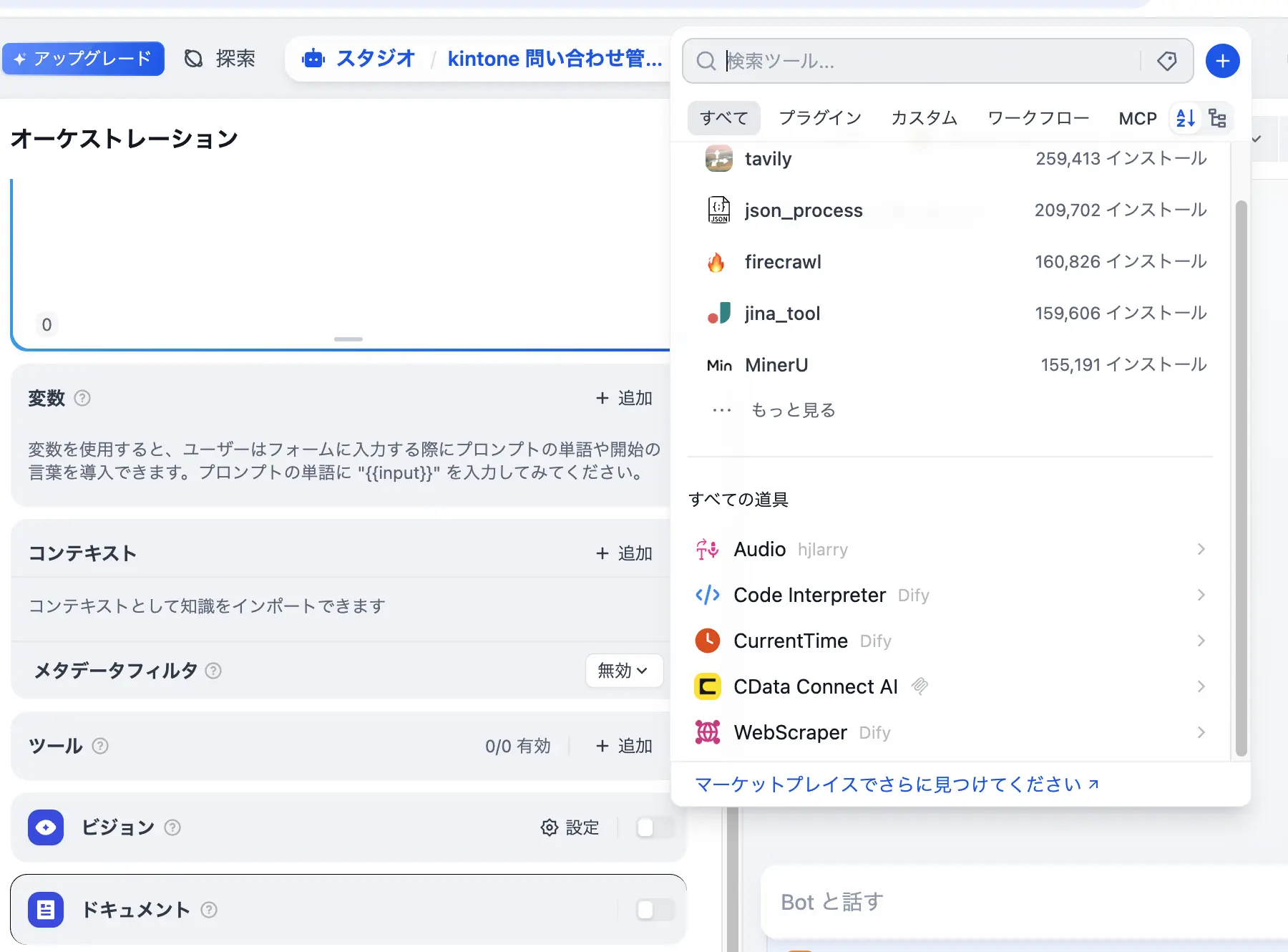Open help for メタデータフィルタ
This screenshot has height=952, width=1288.
click(213, 671)
